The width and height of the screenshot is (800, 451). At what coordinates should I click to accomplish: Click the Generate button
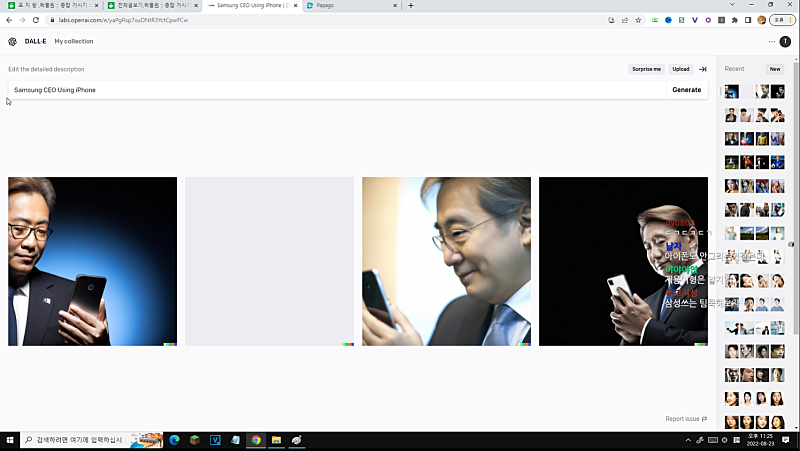point(687,90)
